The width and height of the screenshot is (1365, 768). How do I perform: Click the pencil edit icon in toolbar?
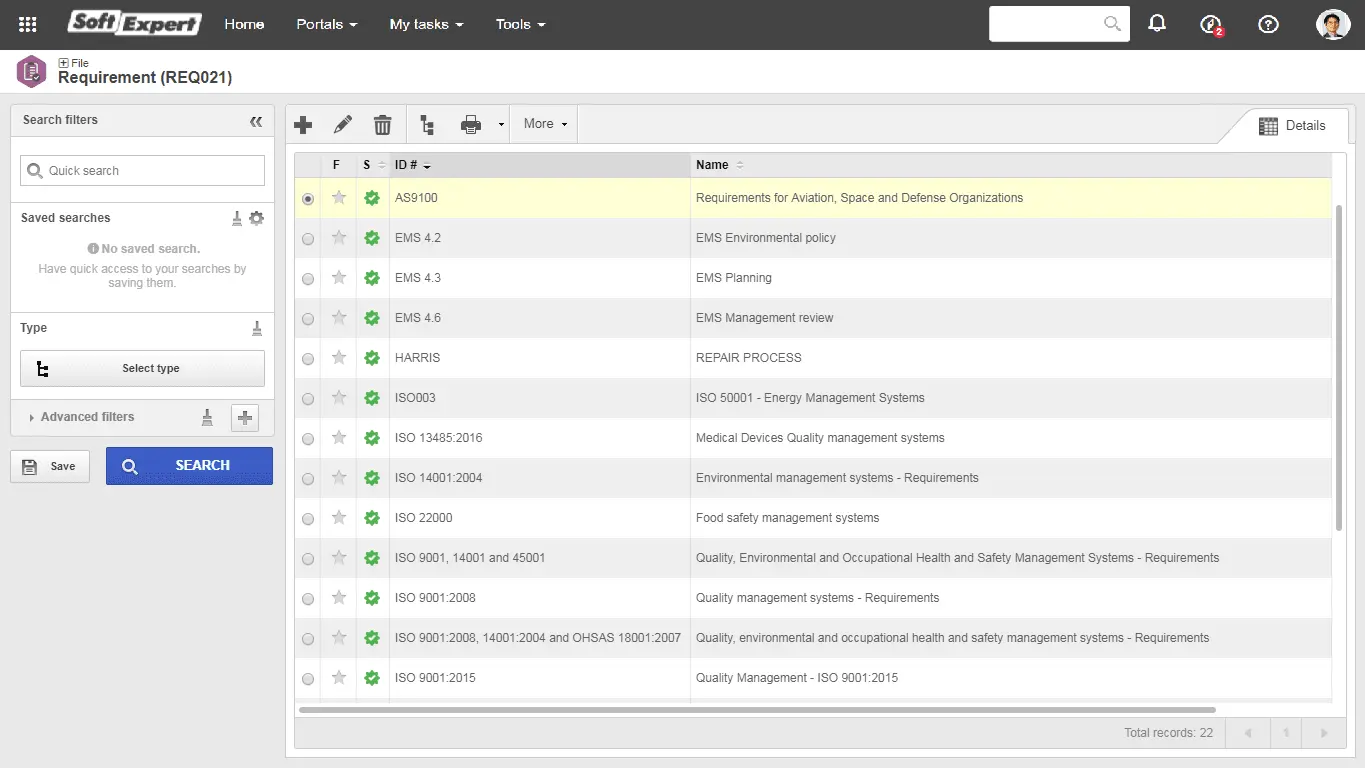click(x=343, y=125)
